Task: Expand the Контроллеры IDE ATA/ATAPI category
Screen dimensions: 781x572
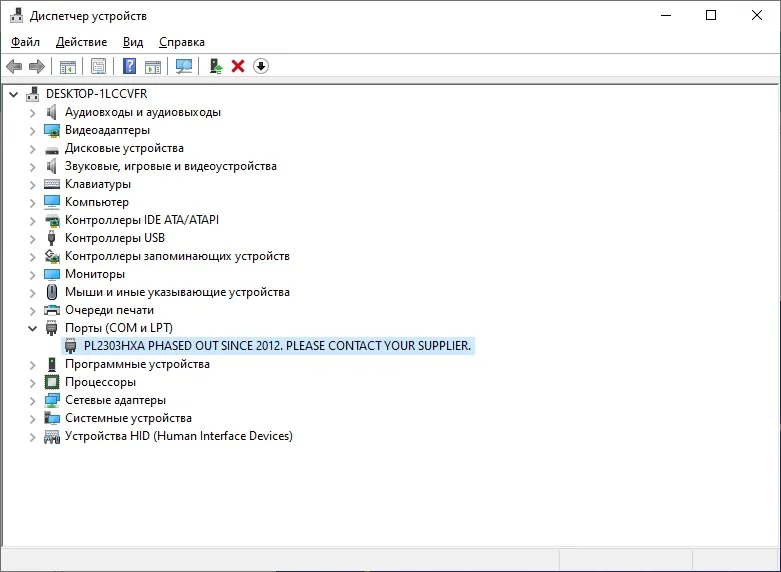Action: pyautogui.click(x=32, y=221)
